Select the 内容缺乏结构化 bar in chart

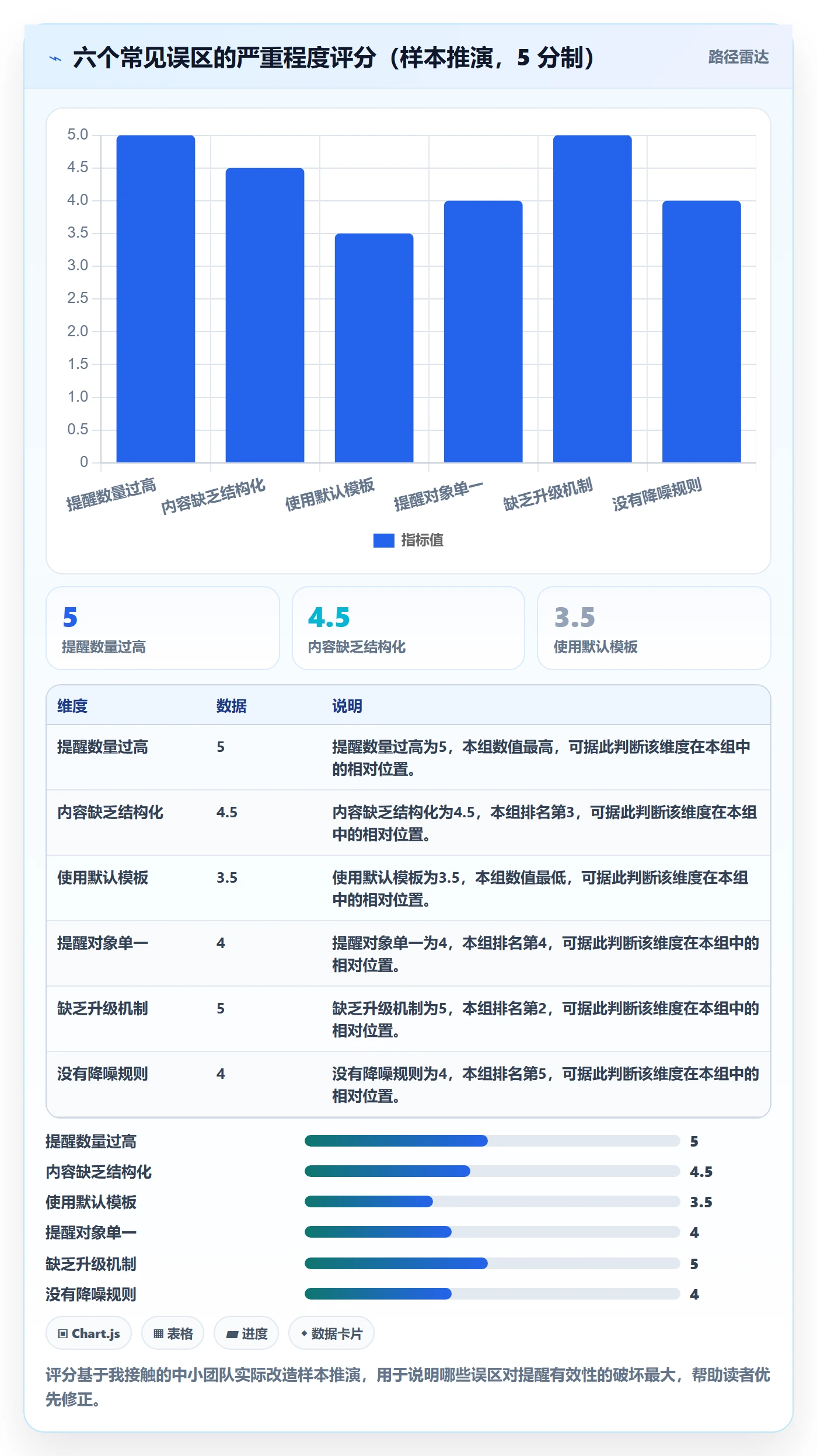coord(265,315)
